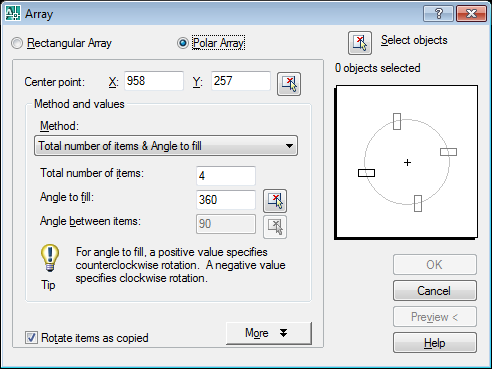Click the Angle between items field
The width and height of the screenshot is (492, 369).
click(x=226, y=224)
